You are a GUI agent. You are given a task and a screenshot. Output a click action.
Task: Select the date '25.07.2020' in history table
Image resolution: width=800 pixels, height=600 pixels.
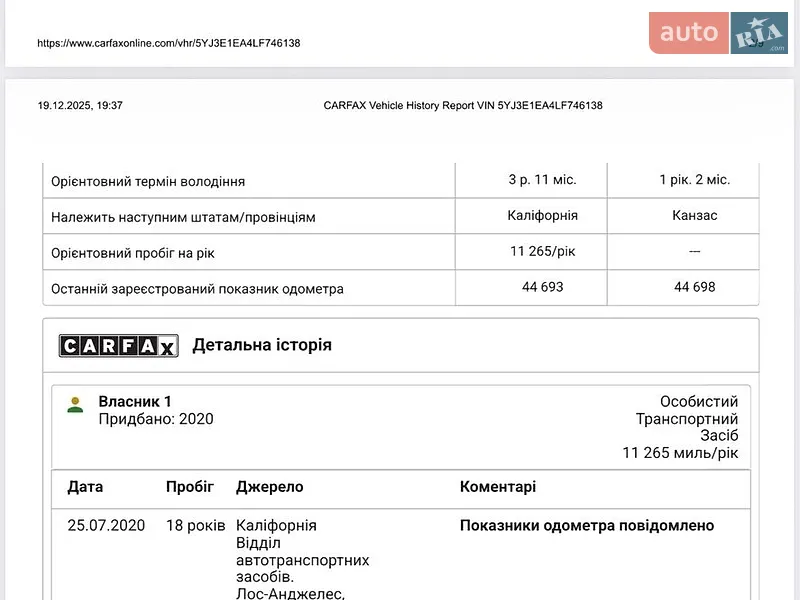[106, 526]
